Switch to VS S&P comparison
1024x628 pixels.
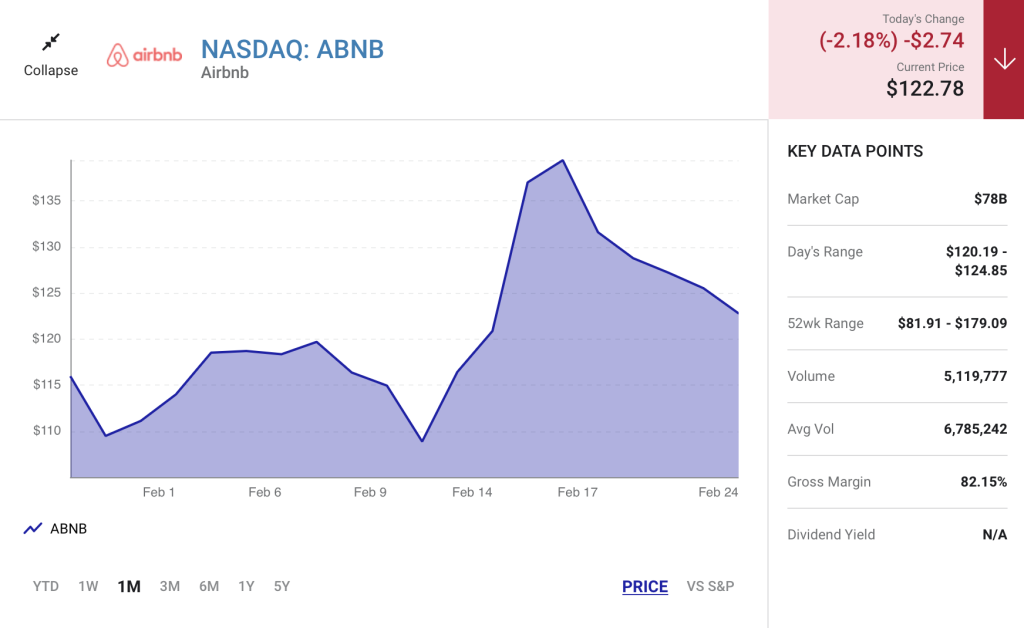tap(710, 586)
